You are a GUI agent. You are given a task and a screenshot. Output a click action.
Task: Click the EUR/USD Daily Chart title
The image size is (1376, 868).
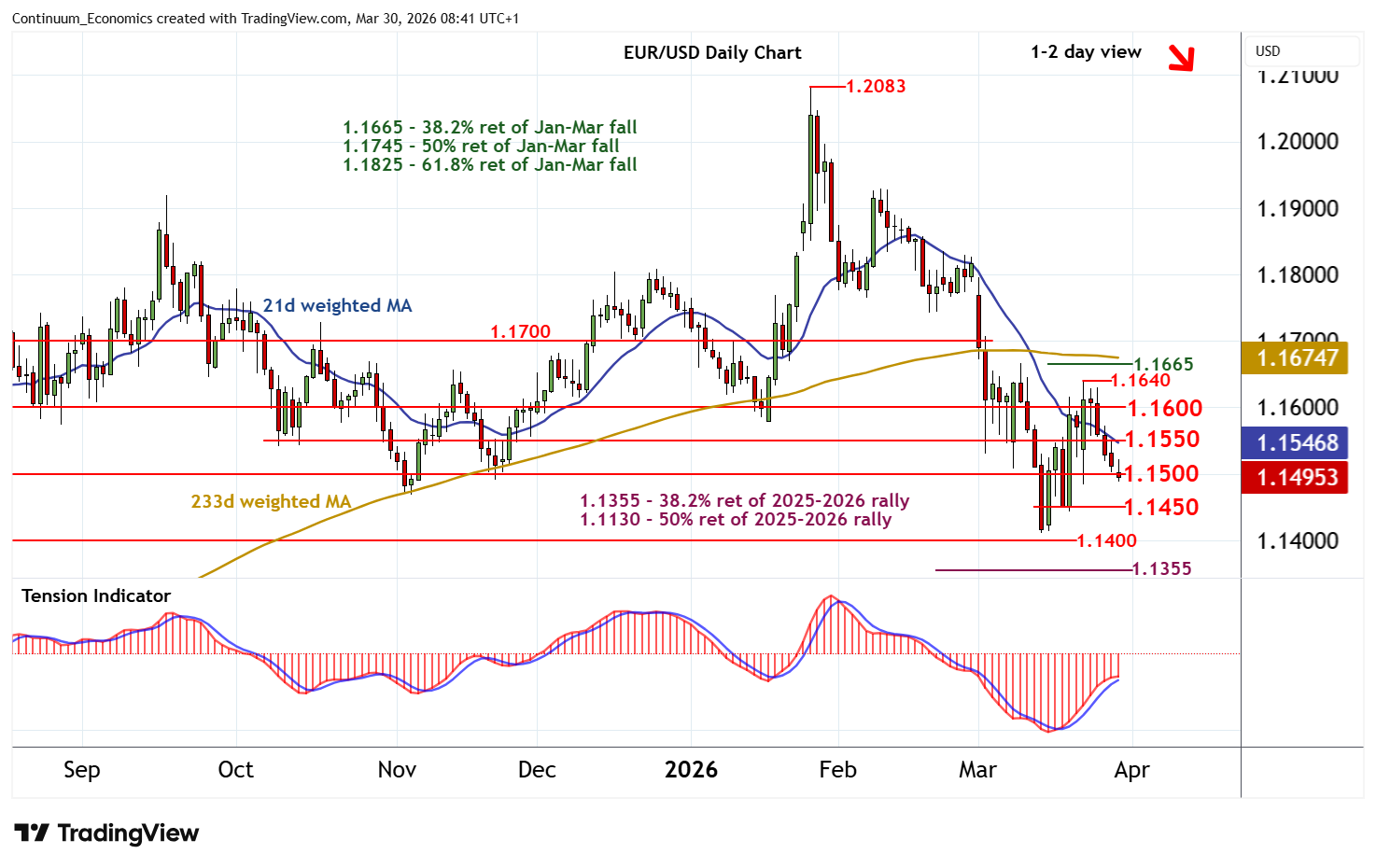tap(712, 52)
